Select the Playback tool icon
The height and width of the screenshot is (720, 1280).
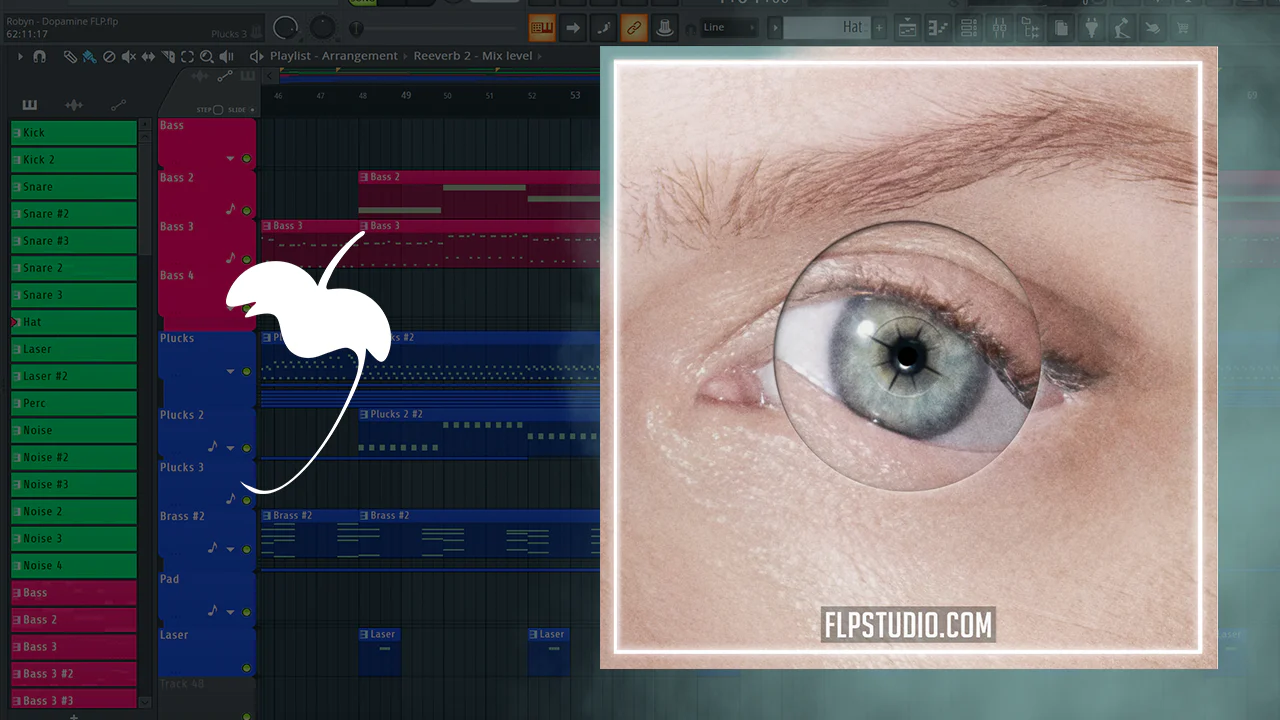point(226,57)
